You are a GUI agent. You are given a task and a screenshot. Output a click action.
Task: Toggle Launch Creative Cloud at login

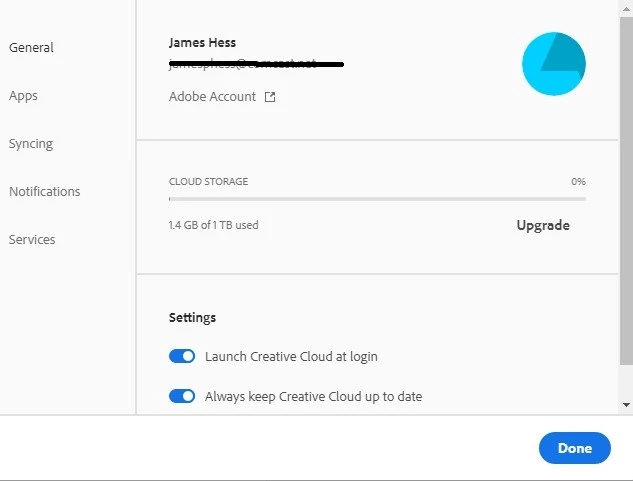tap(182, 356)
